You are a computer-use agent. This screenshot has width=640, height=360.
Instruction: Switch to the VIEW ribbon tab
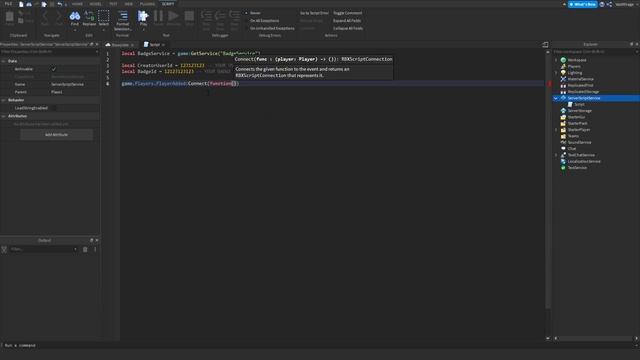click(129, 4)
